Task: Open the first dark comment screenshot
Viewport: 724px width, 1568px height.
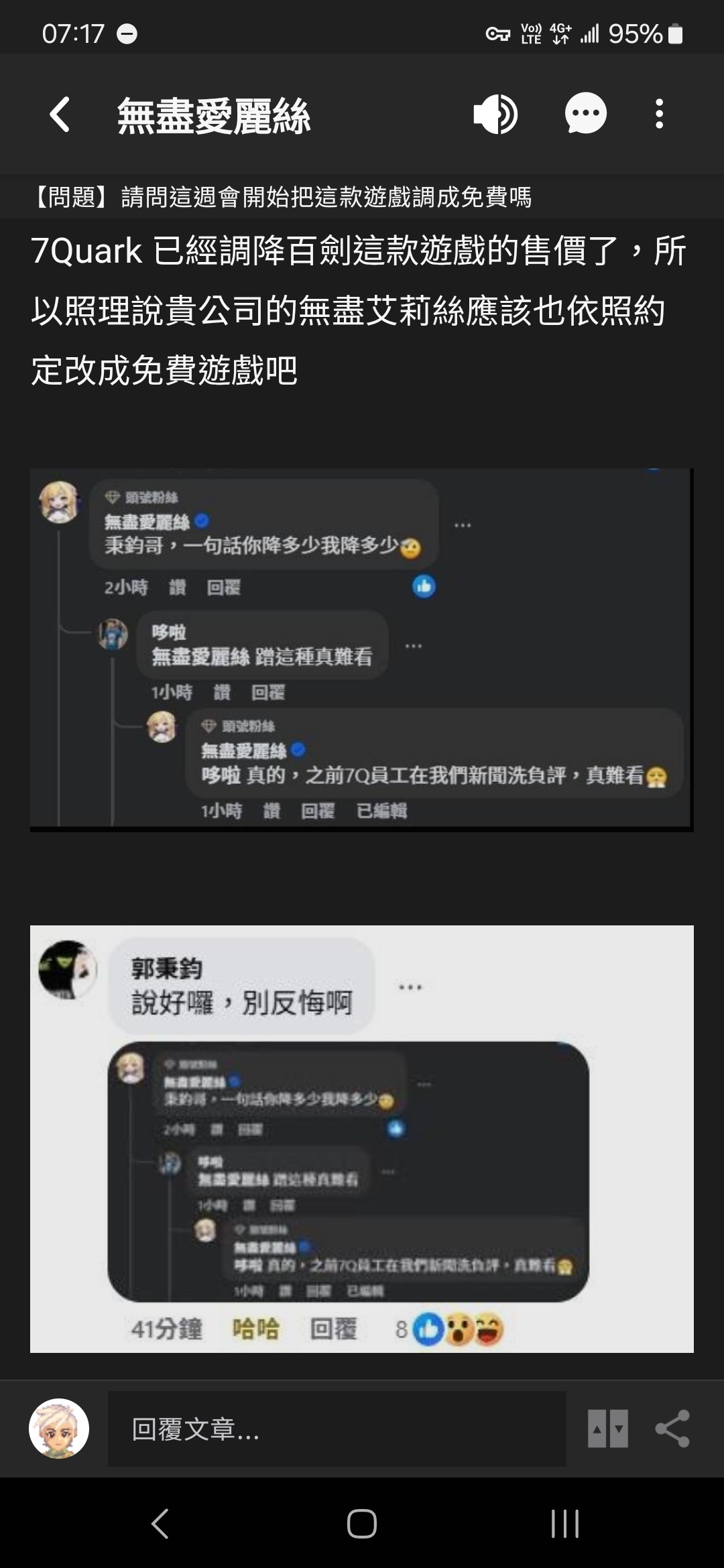Action: pyautogui.click(x=362, y=650)
